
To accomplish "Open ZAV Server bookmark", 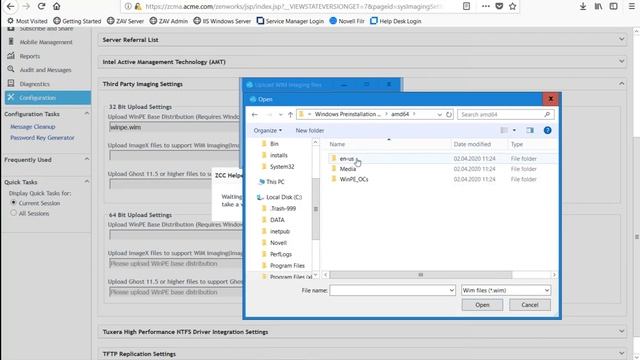I will coord(126,21).
